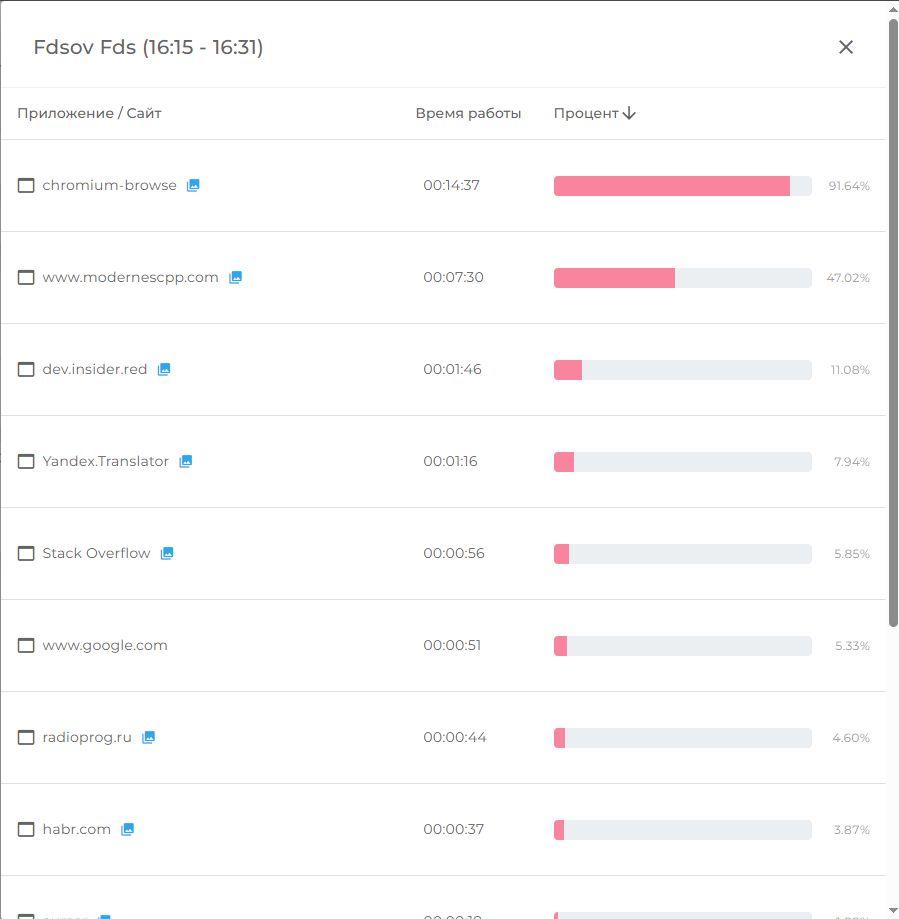Click the Stack Overflow entry name
This screenshot has height=919, width=899.
coord(96,553)
